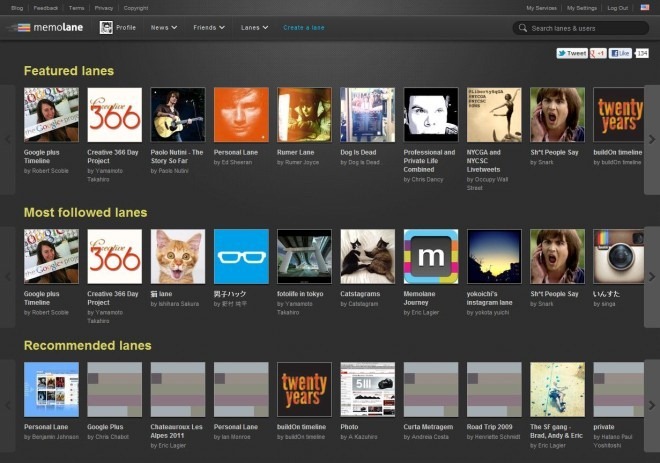Open NYCGA ballerina thumbnail

(494, 115)
